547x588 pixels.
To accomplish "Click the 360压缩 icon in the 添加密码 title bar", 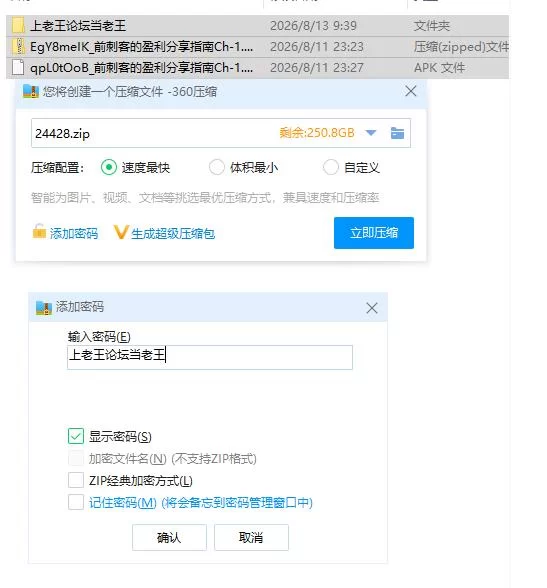I will (x=44, y=308).
